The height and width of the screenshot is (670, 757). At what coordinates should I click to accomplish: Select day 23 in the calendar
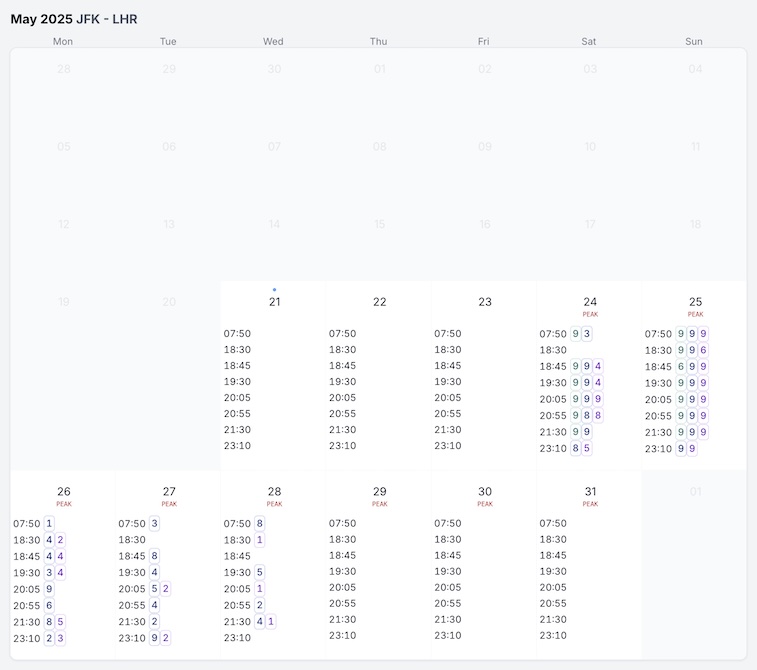point(485,302)
